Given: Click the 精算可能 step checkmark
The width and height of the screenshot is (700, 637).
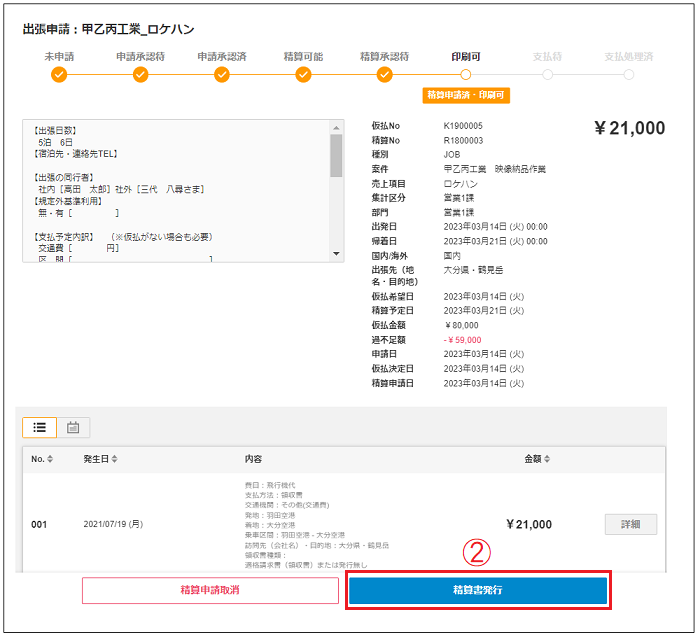Looking at the screenshot, I should coord(303,74).
